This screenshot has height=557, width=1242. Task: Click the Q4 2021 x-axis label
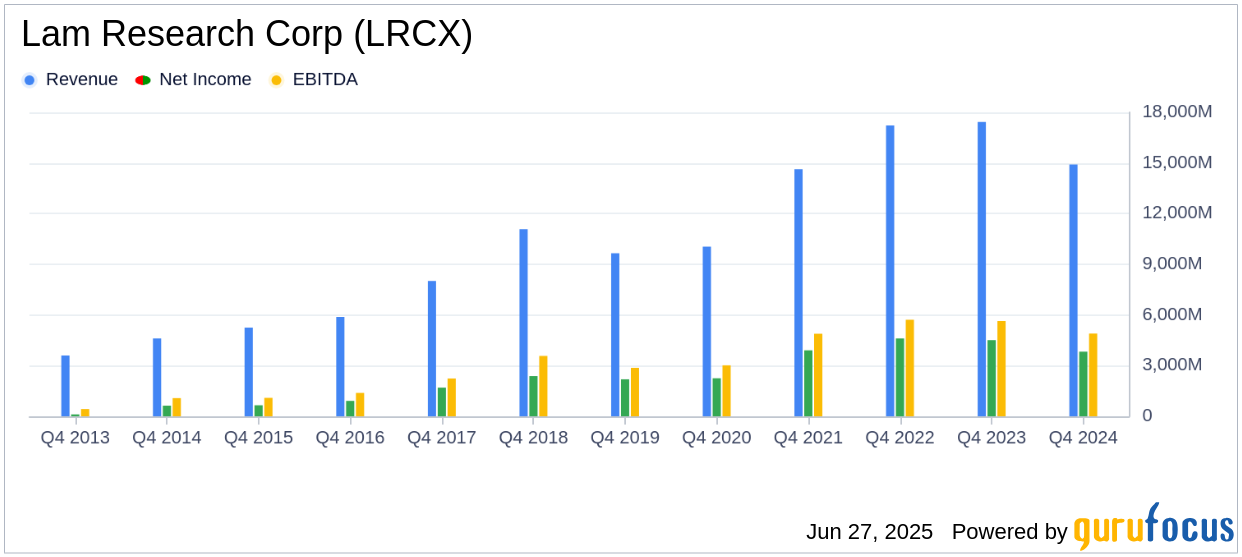[x=808, y=438]
